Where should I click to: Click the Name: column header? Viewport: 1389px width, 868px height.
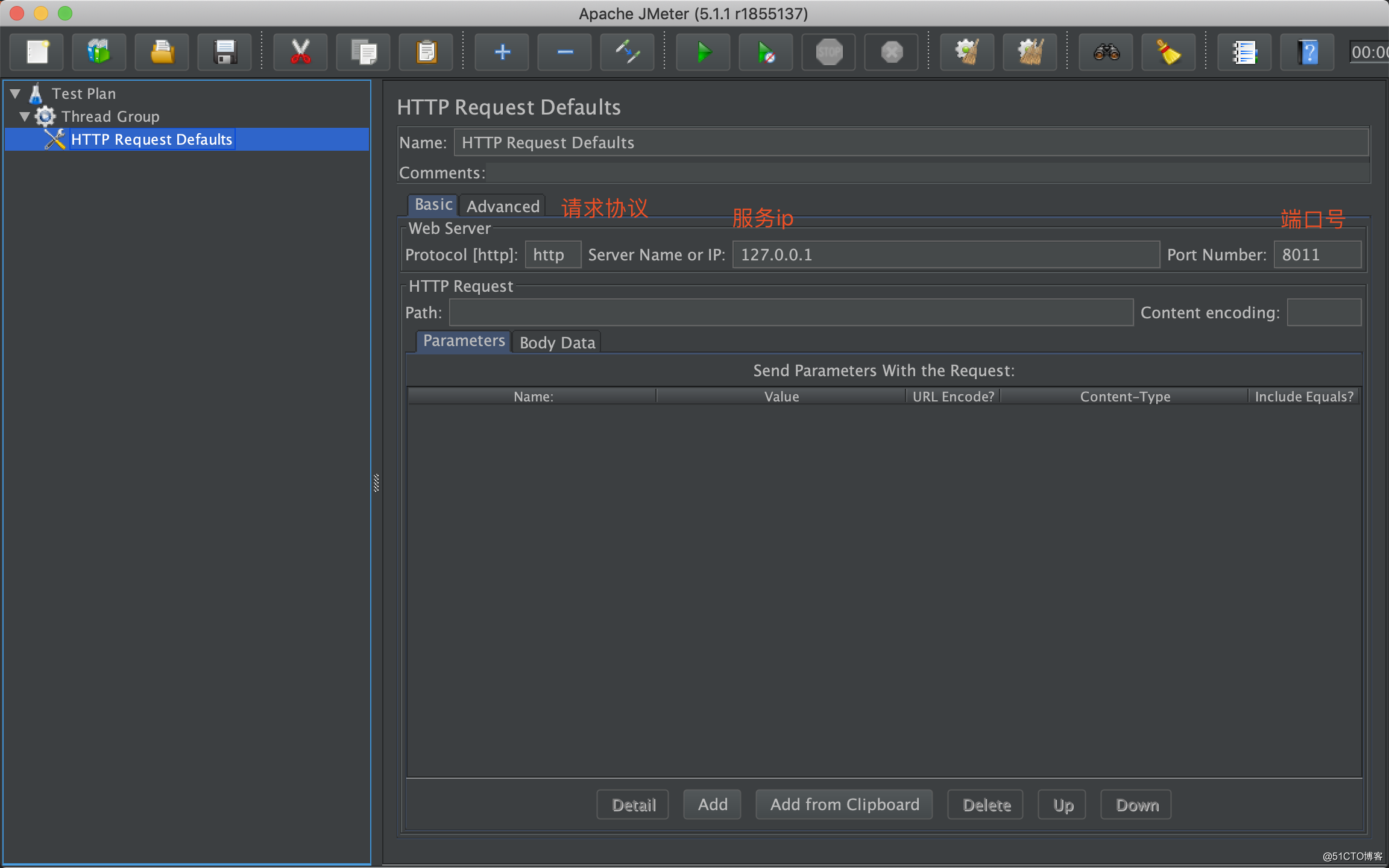click(x=532, y=397)
